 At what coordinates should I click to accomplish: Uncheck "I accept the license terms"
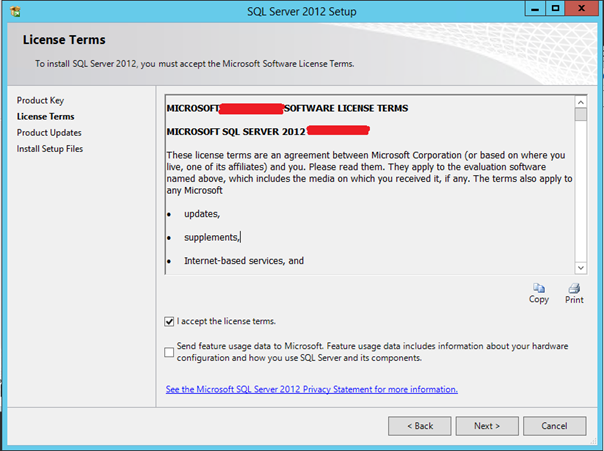point(169,321)
